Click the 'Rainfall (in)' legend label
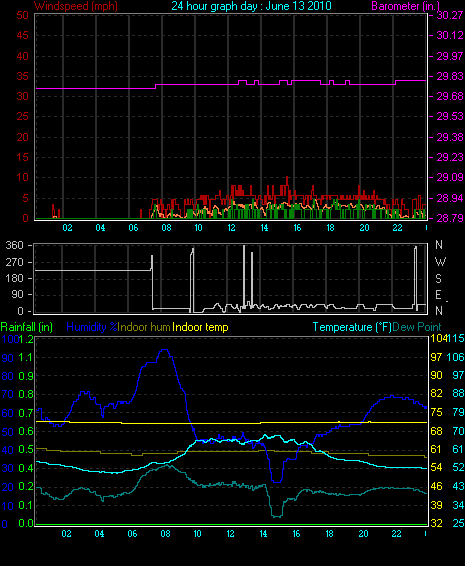The image size is (465, 566). (26, 327)
